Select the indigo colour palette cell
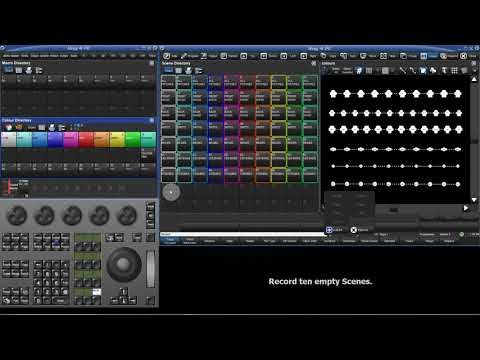This screenshot has height=360, width=480. pos(55,139)
